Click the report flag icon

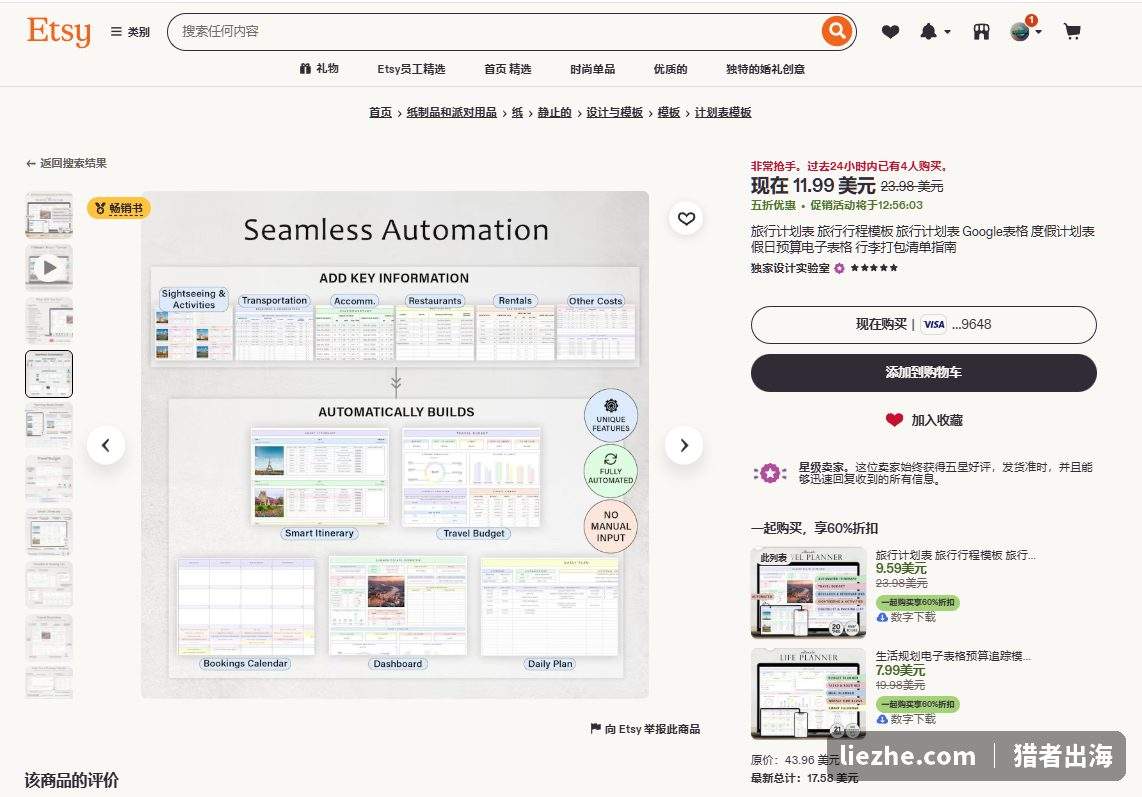(595, 728)
